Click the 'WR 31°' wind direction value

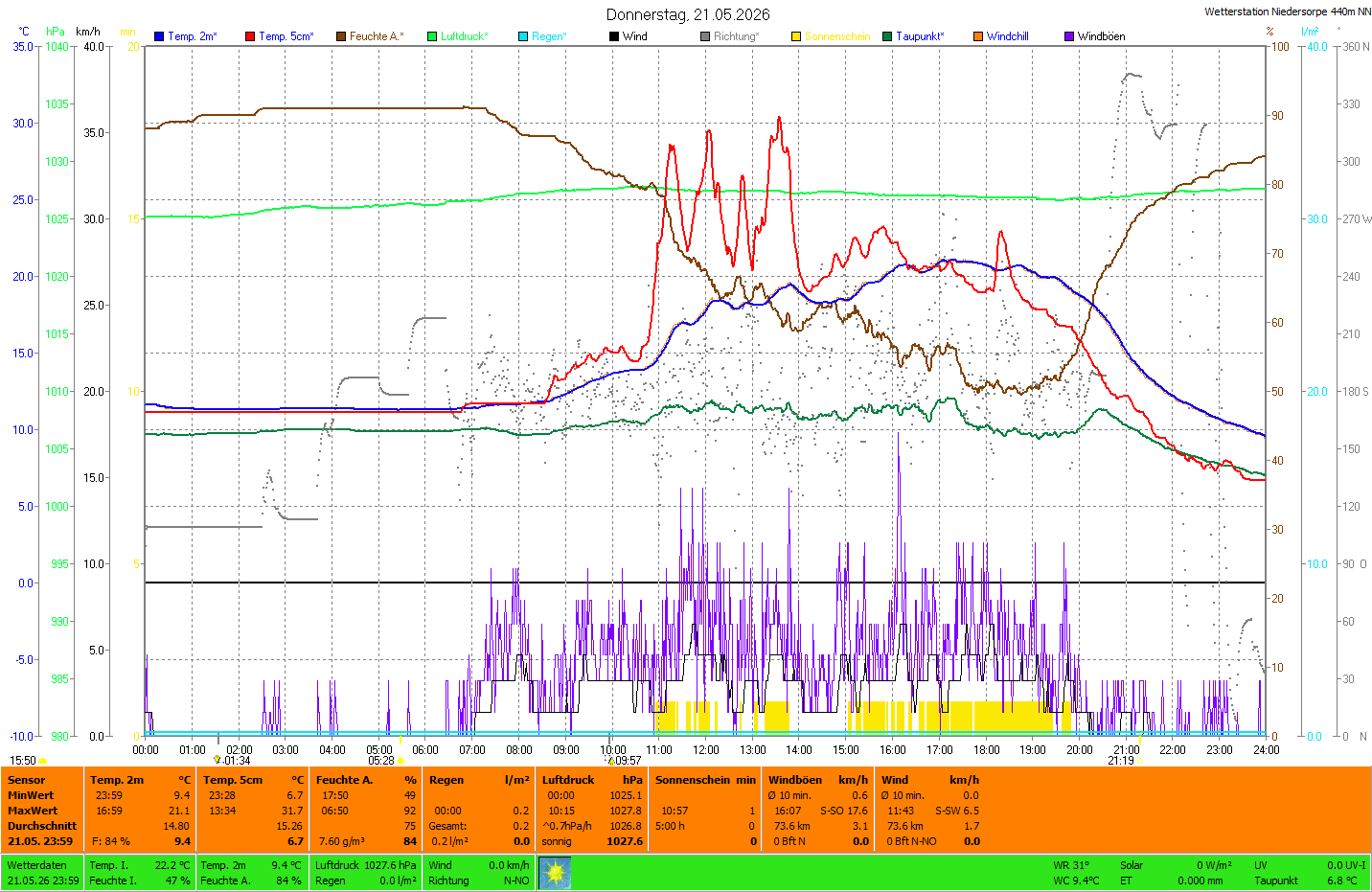1071,865
